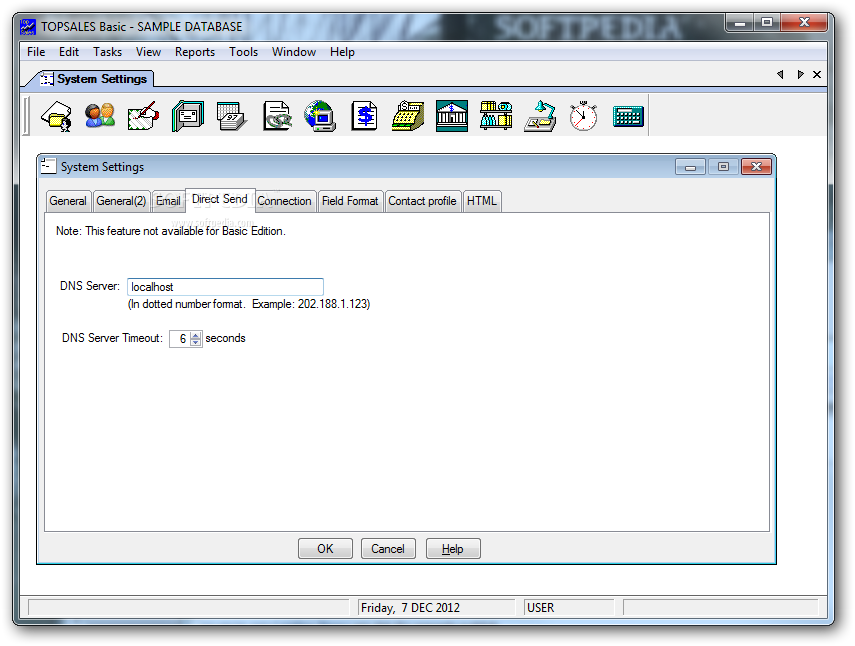Image resolution: width=855 pixels, height=646 pixels.
Task: Open the Window menu
Action: [x=294, y=52]
